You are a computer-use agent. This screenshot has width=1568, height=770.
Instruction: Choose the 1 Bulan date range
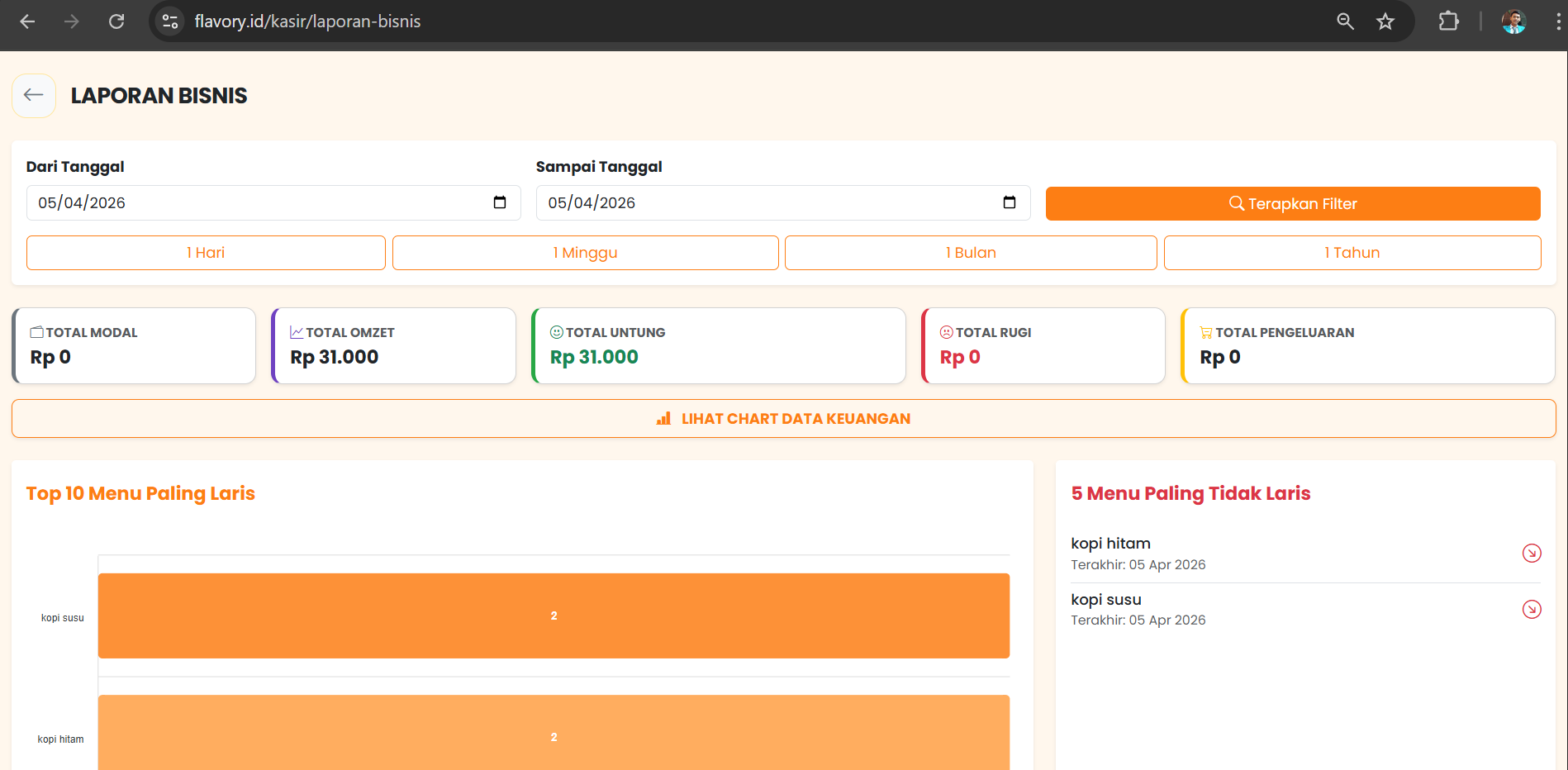(970, 253)
